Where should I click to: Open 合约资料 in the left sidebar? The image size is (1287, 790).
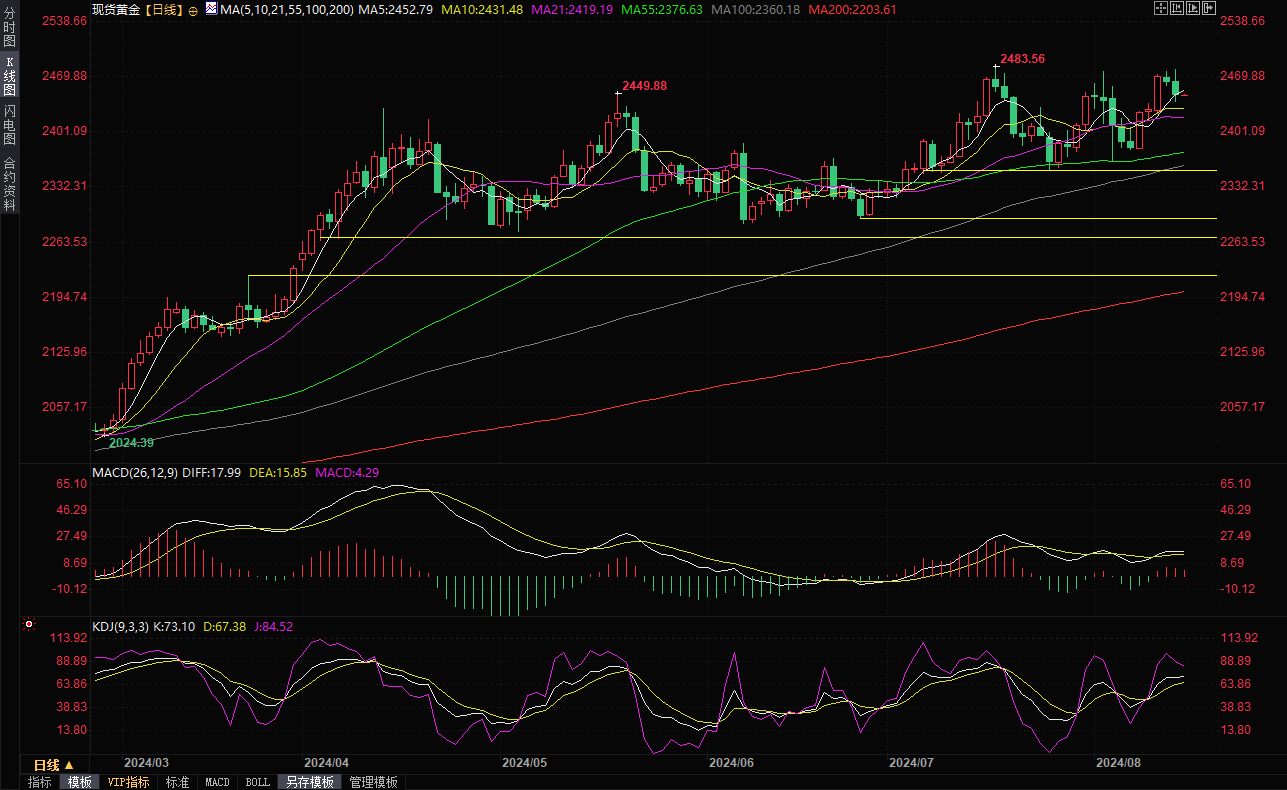point(9,184)
